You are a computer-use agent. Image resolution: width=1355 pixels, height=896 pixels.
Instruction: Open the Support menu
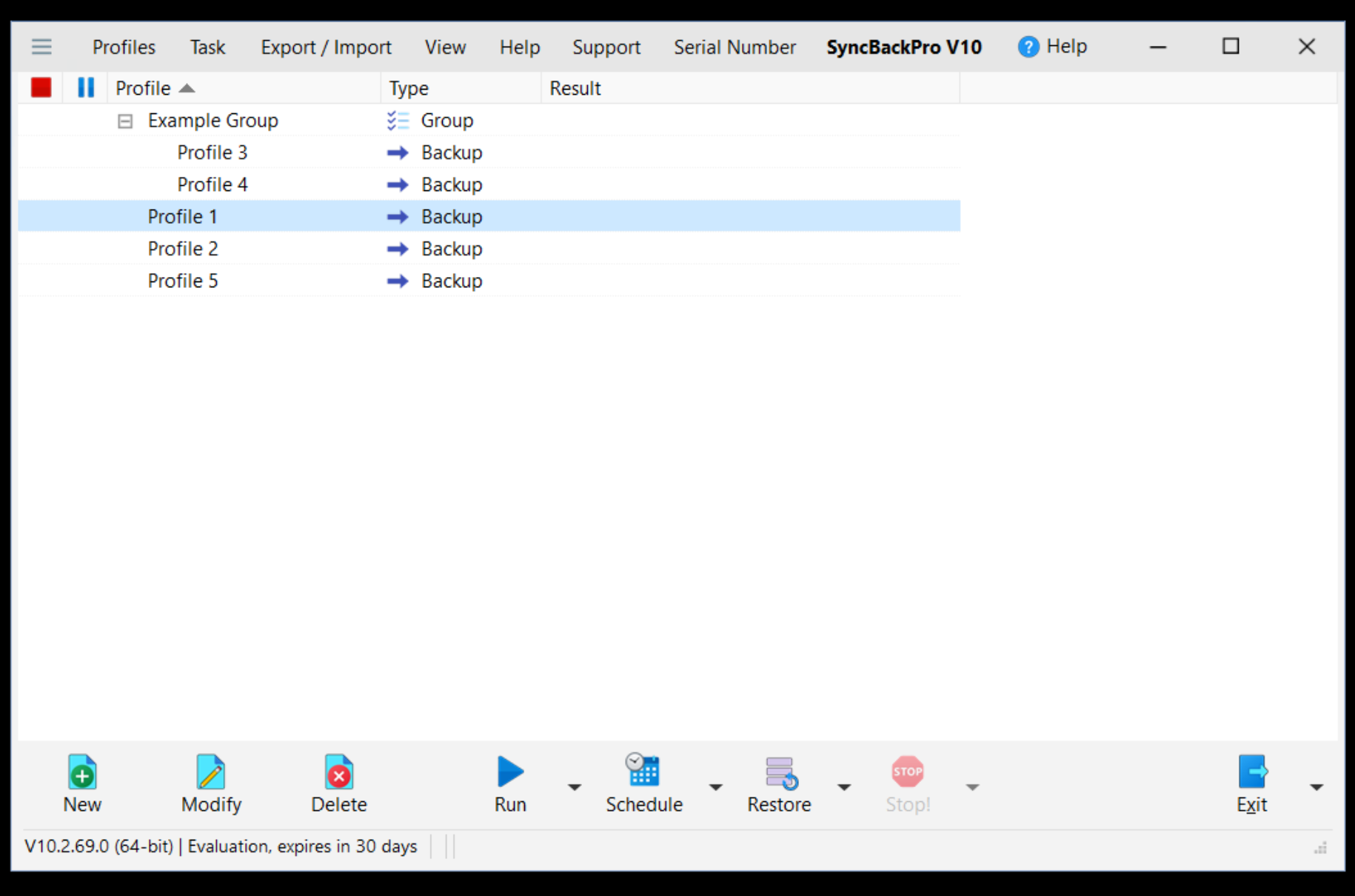coord(606,47)
